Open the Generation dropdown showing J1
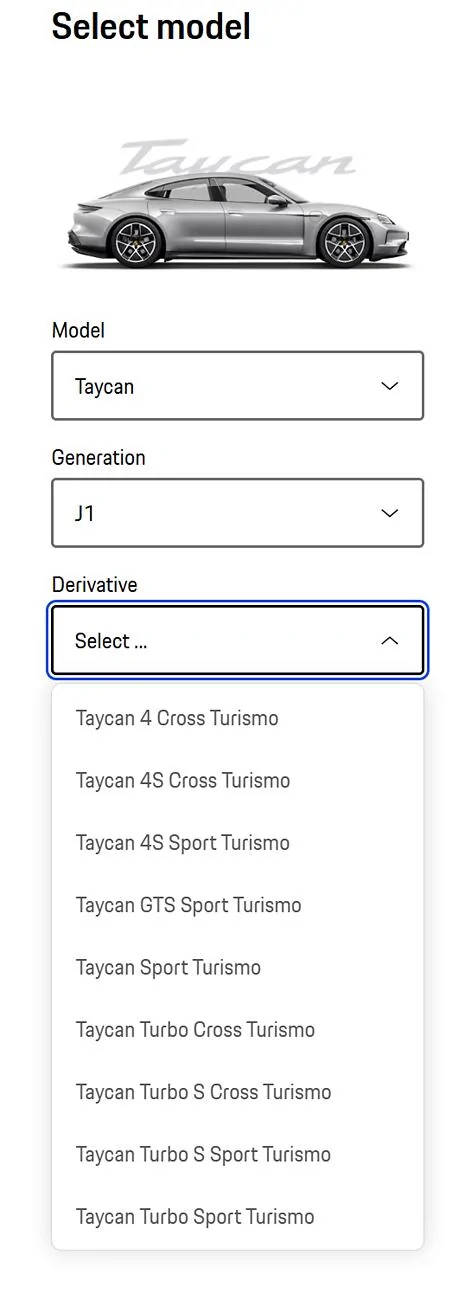465x1300 pixels. [238, 513]
